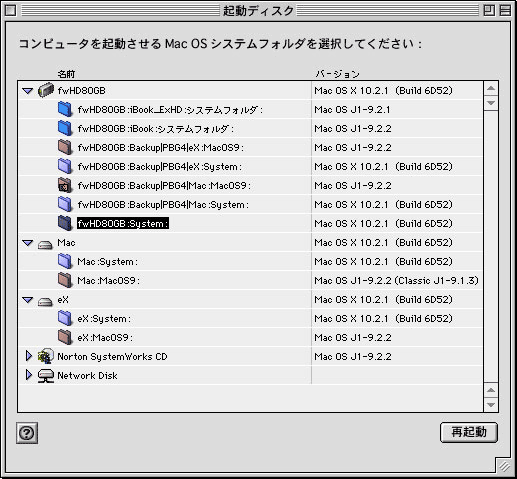Click the Mac hard disk icon
Viewport: 517px width, 479px height.
pyautogui.click(x=45, y=245)
